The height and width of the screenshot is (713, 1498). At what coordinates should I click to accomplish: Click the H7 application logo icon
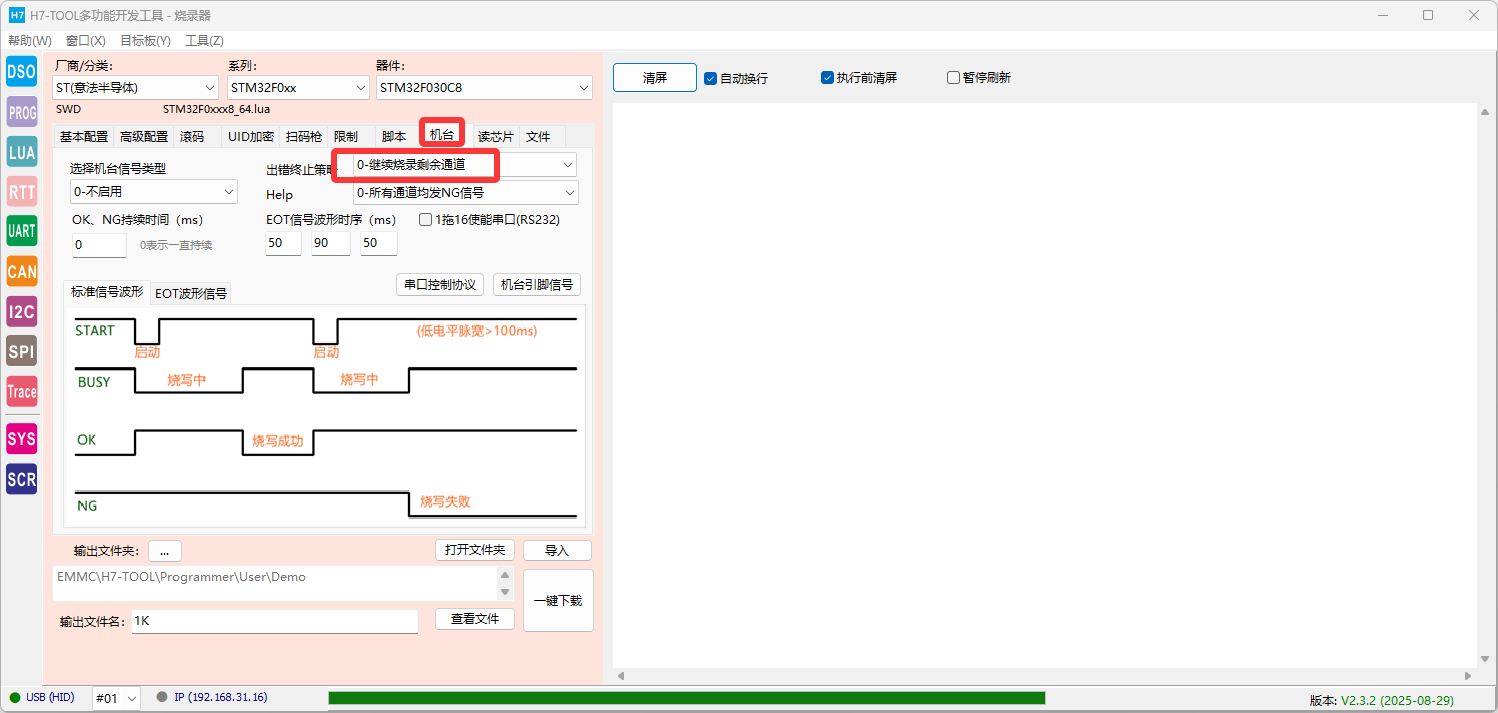pyautogui.click(x=17, y=15)
